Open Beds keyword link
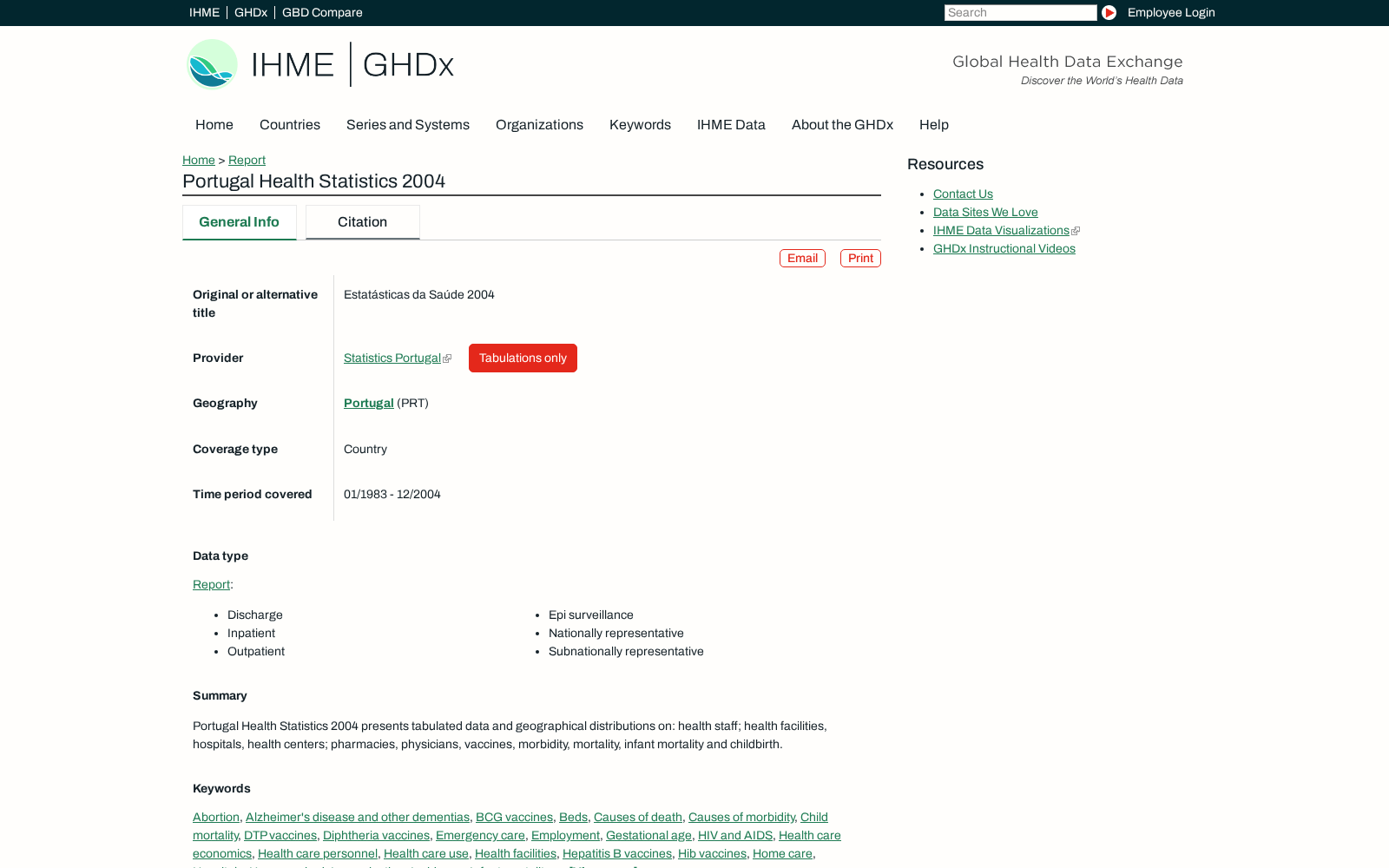The width and height of the screenshot is (1389, 868). coord(573,818)
